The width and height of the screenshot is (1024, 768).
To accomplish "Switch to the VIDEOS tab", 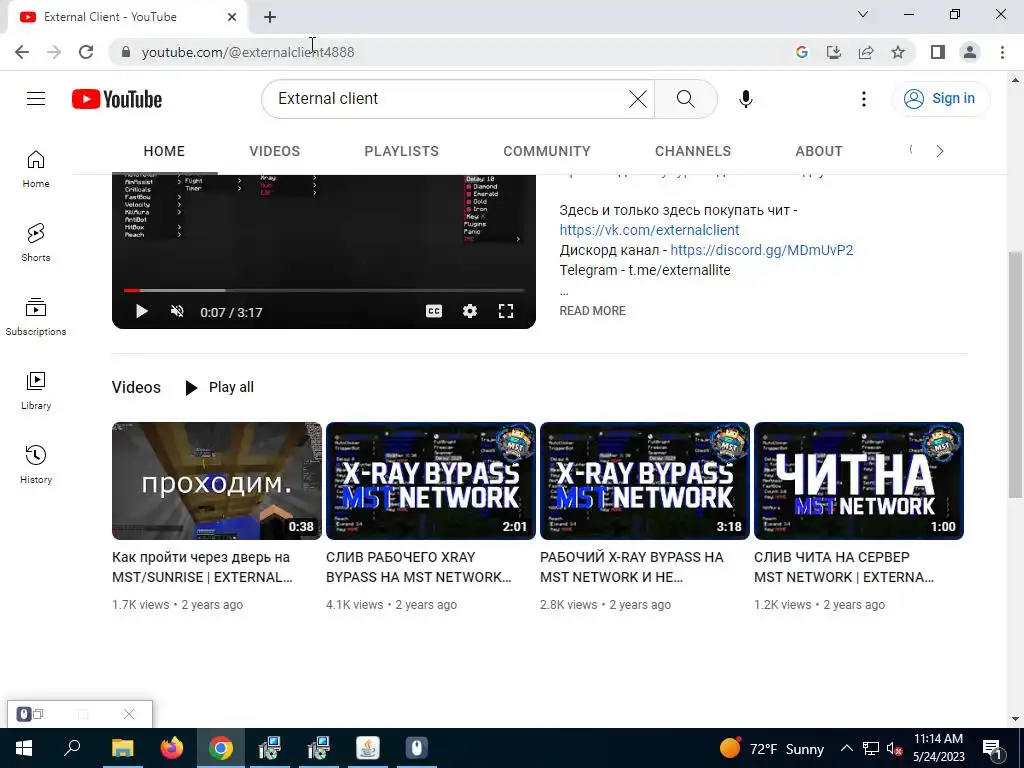I will [x=274, y=151].
